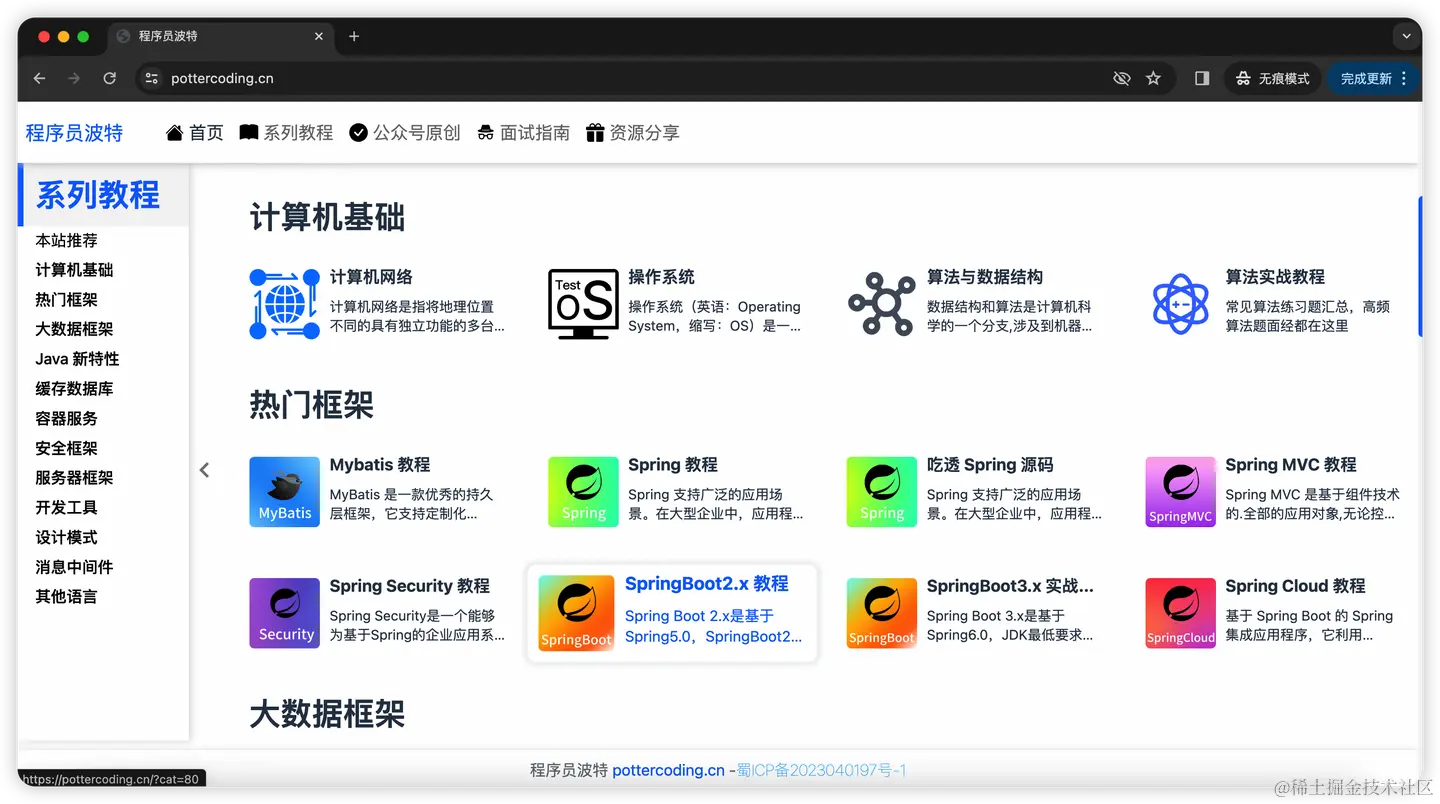The height and width of the screenshot is (804, 1440).
Task: Open the 算法实战教程 atom icon
Action: click(x=1180, y=304)
